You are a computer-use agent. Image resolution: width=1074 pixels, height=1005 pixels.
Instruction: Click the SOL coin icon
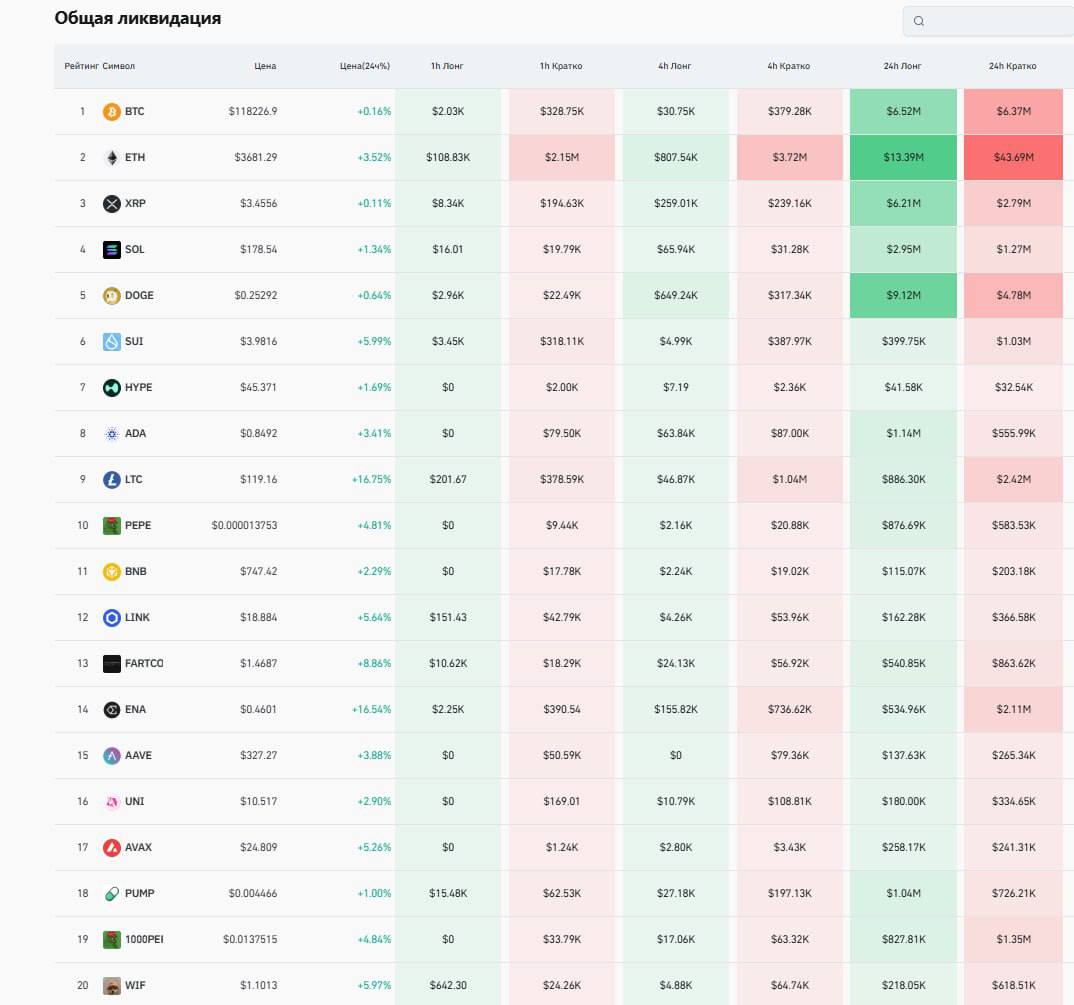click(112, 249)
